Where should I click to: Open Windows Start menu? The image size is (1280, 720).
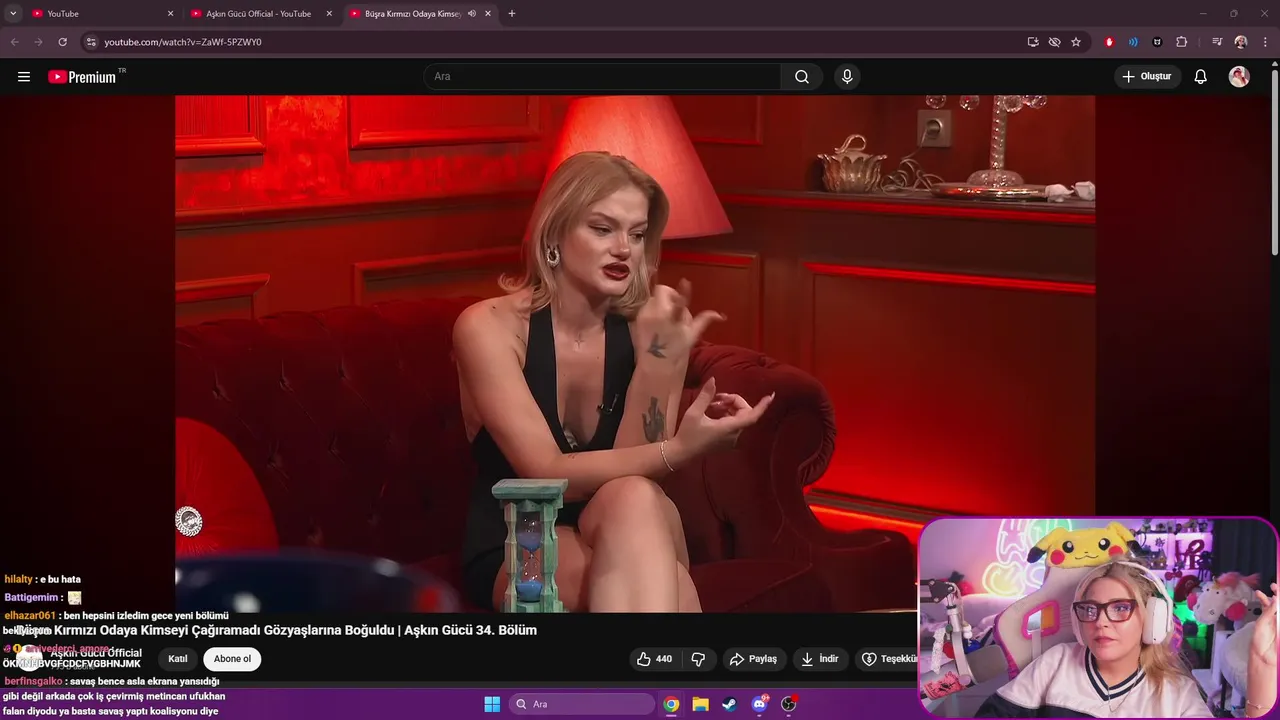(x=492, y=704)
